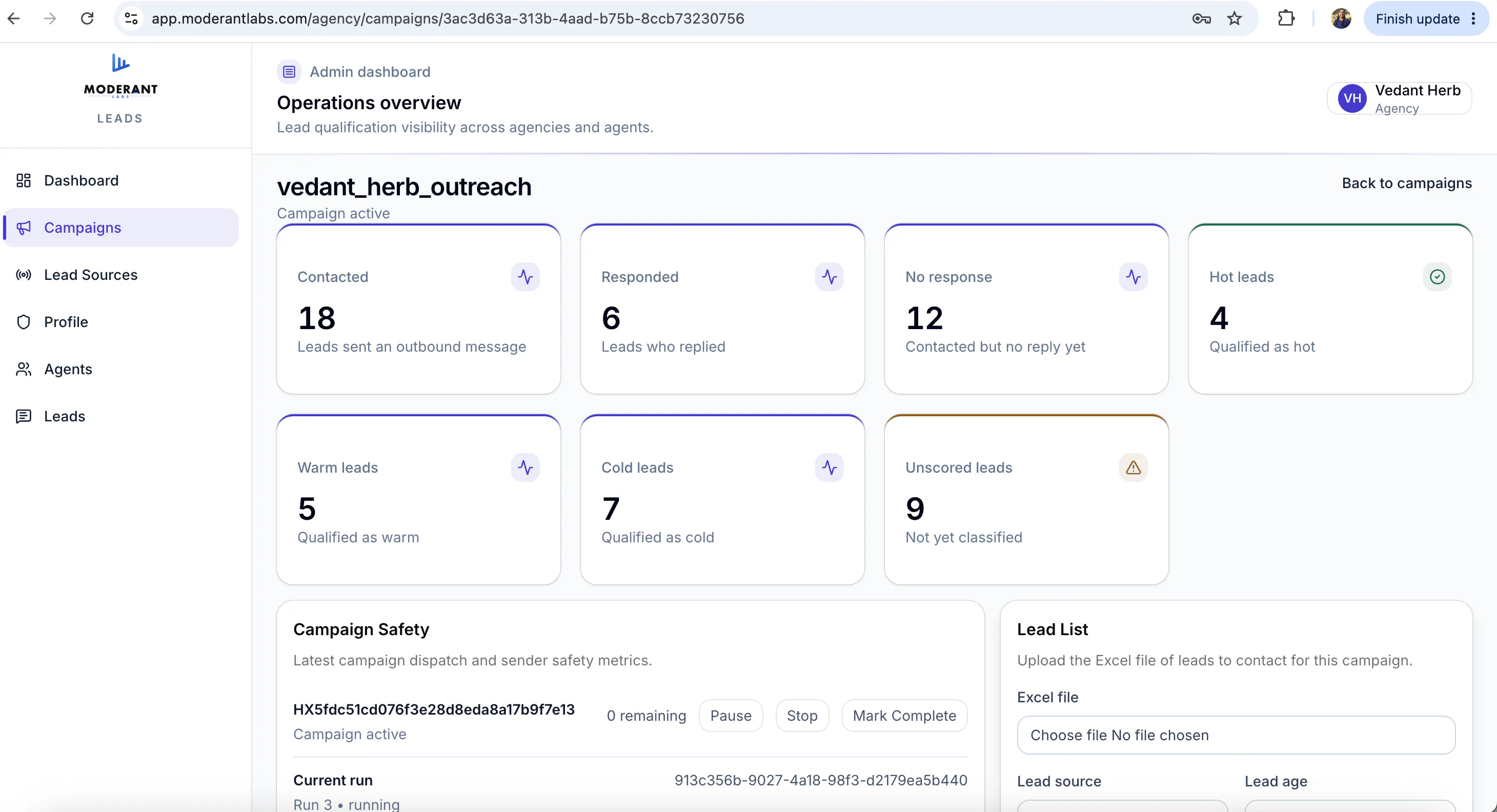1497x812 pixels.
Task: Open the saved passwords key icon
Action: pyautogui.click(x=1201, y=18)
